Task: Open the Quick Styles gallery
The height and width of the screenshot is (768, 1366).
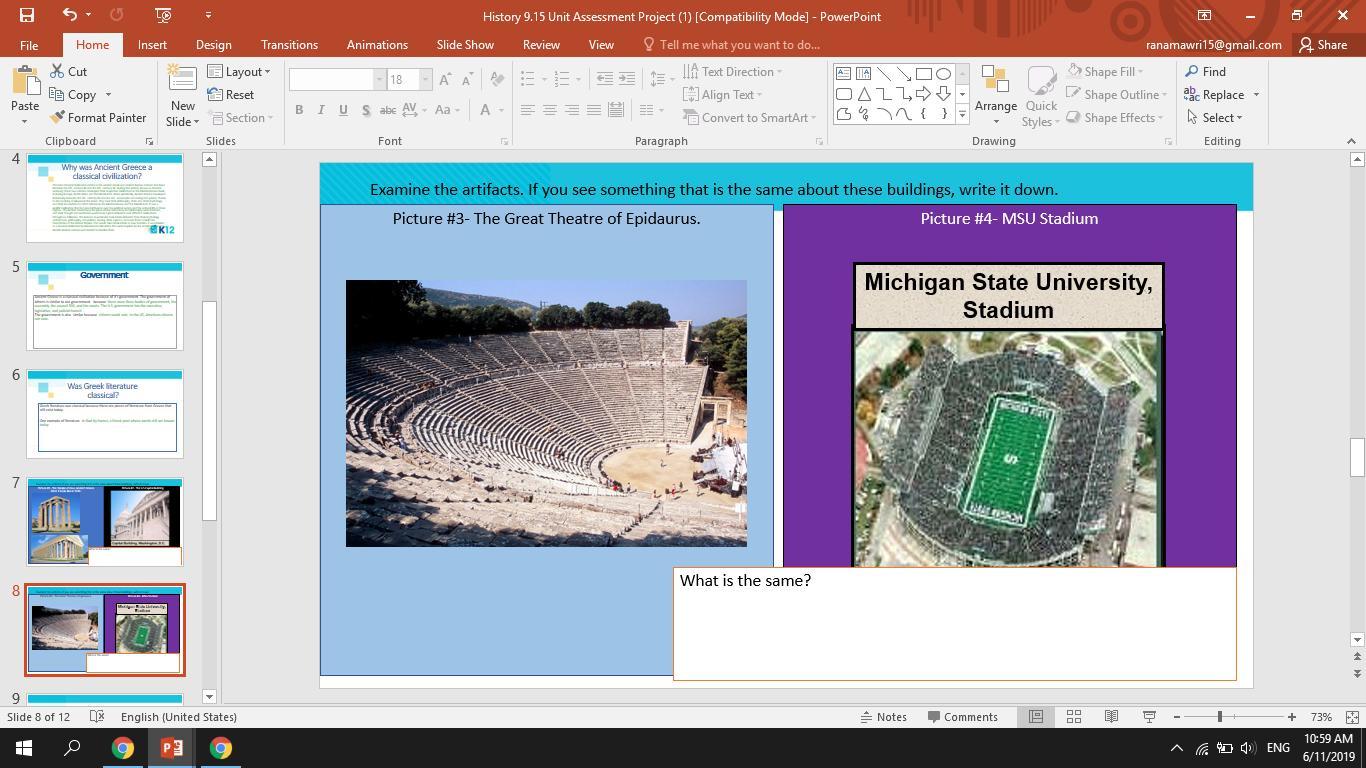Action: tap(1041, 95)
